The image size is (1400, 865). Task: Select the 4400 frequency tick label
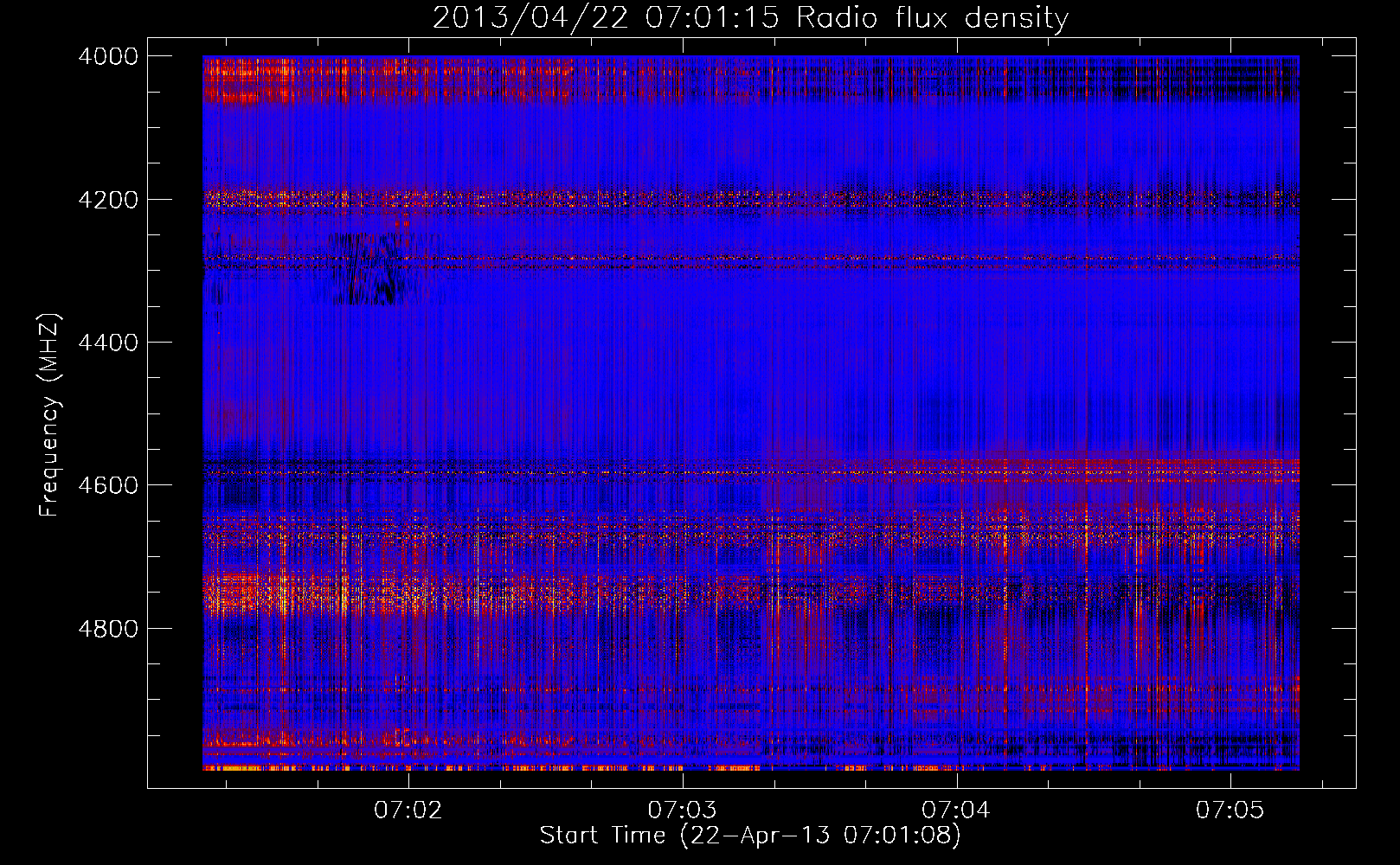[x=108, y=343]
